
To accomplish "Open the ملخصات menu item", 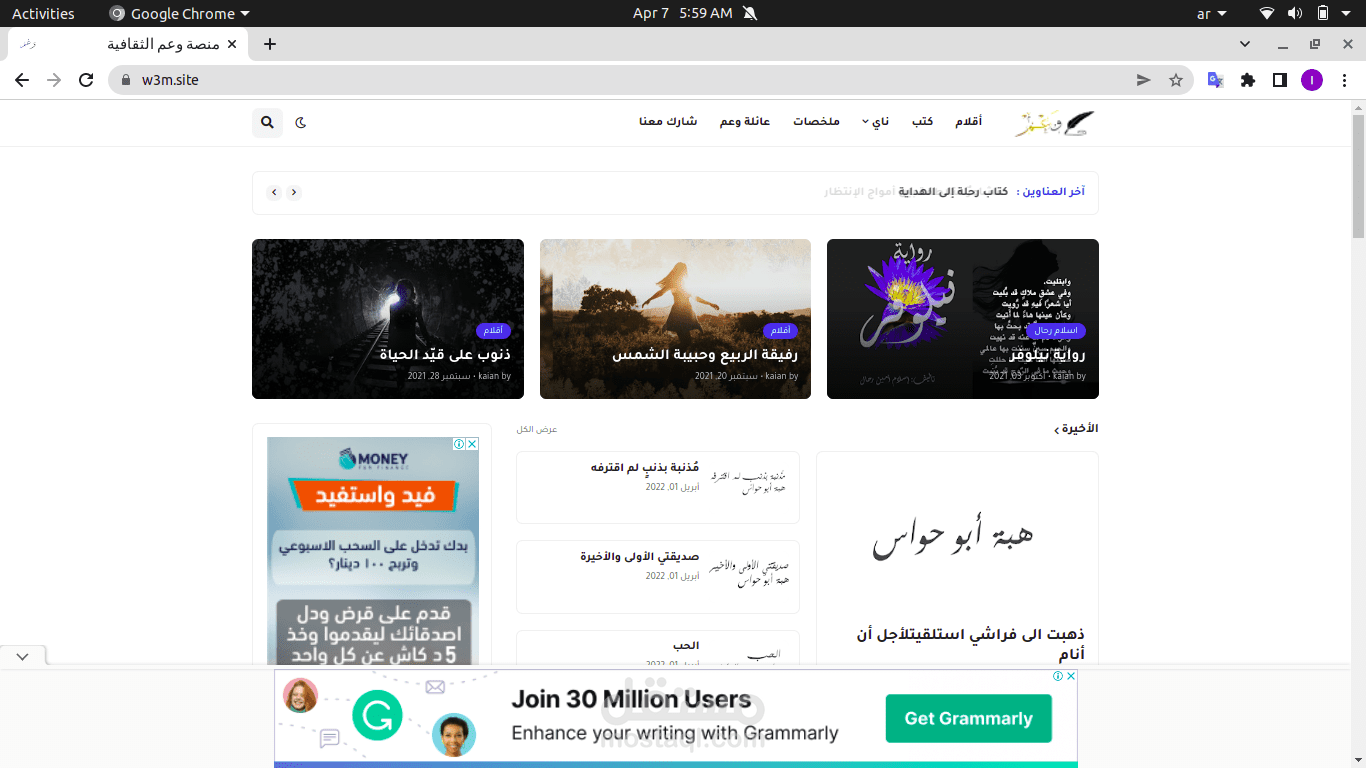I will (x=816, y=122).
